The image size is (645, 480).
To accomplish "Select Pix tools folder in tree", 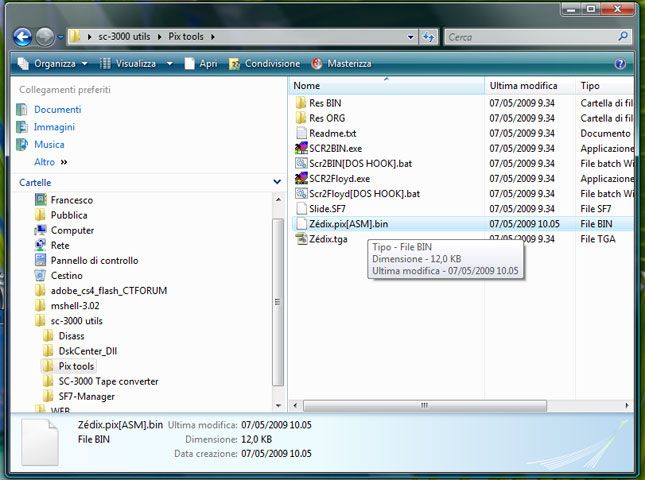I will click(76, 366).
